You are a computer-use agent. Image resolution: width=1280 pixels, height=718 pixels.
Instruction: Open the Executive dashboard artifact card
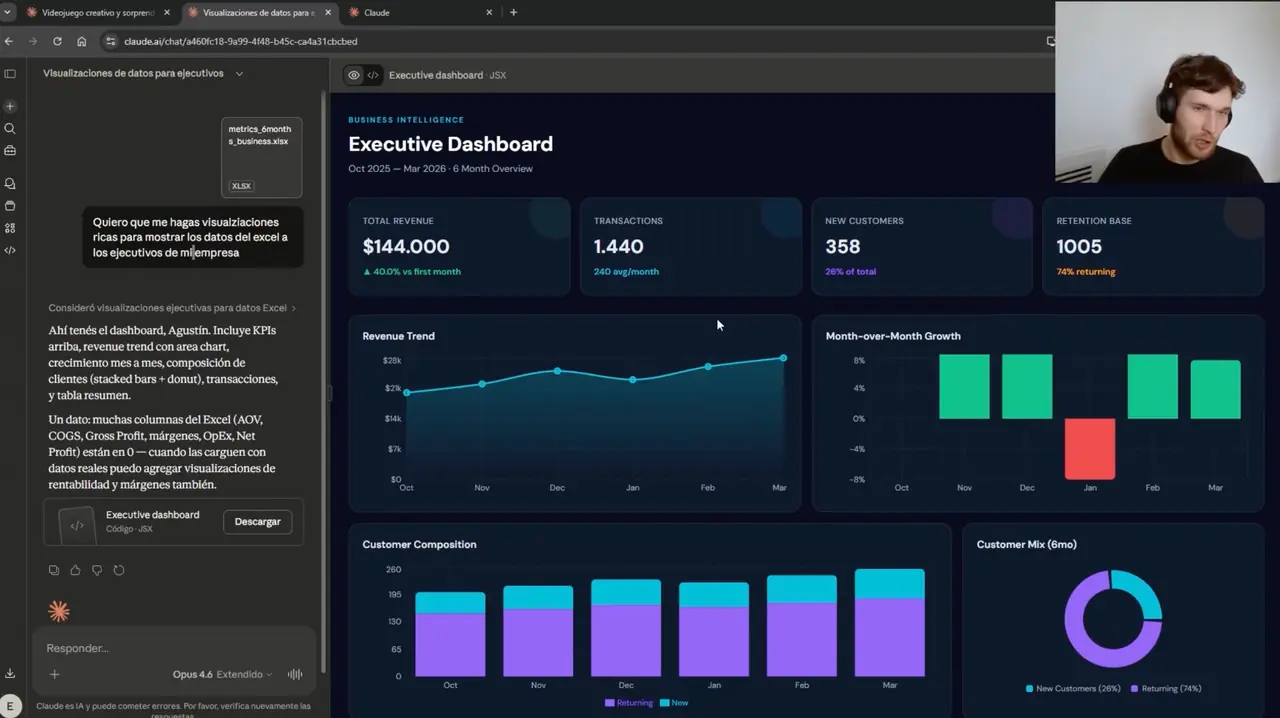(173, 522)
